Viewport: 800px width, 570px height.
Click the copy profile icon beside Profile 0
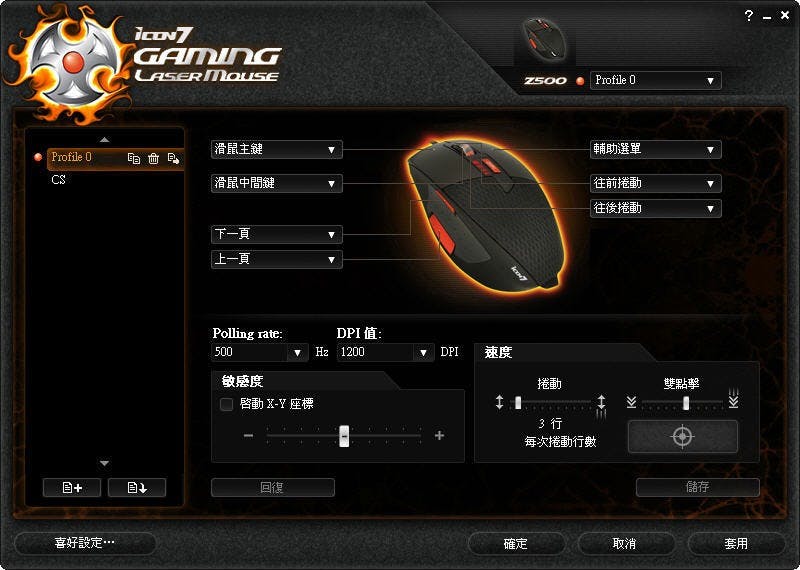tap(134, 159)
